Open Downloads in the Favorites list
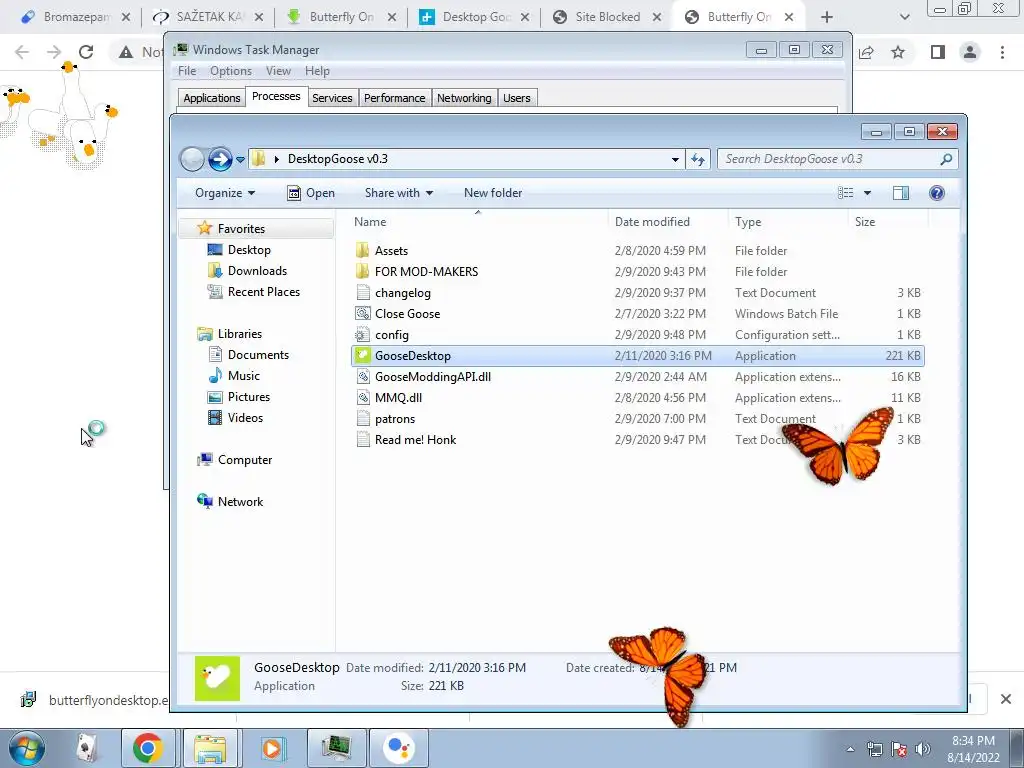This screenshot has height=768, width=1024. click(257, 270)
